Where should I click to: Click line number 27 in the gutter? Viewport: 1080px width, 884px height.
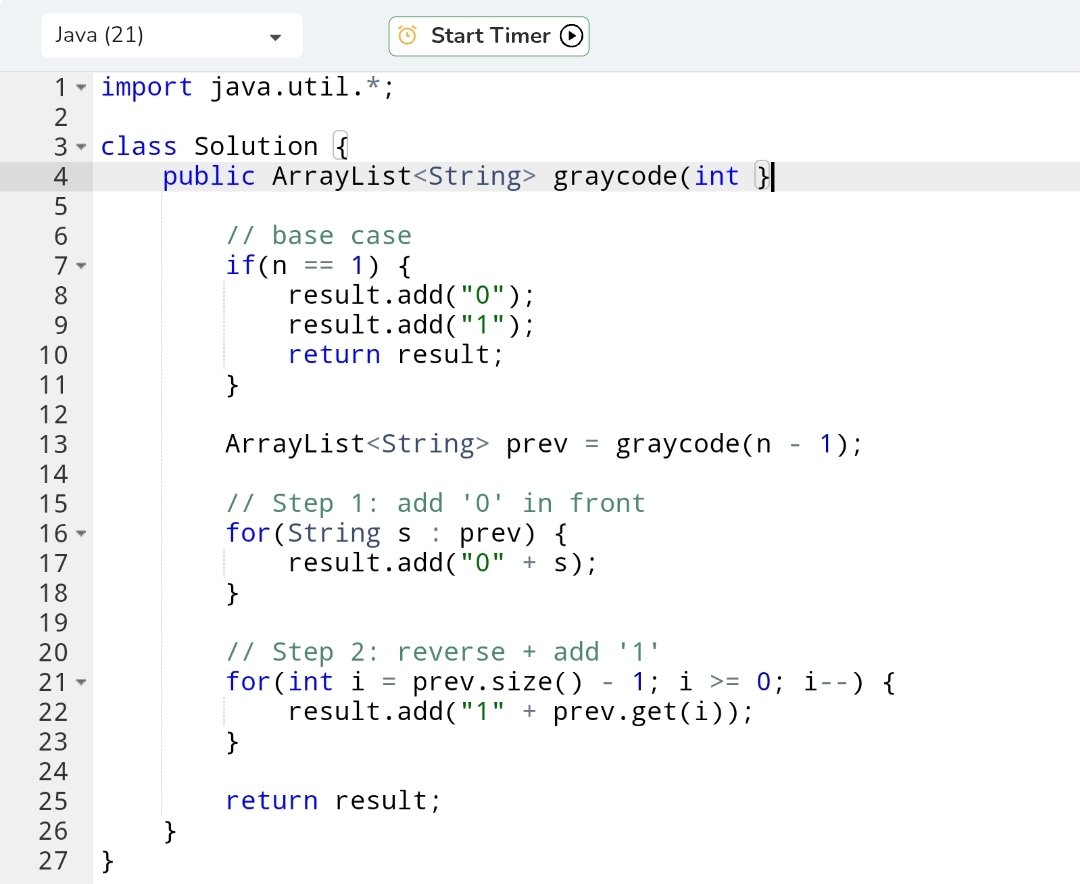click(53, 861)
